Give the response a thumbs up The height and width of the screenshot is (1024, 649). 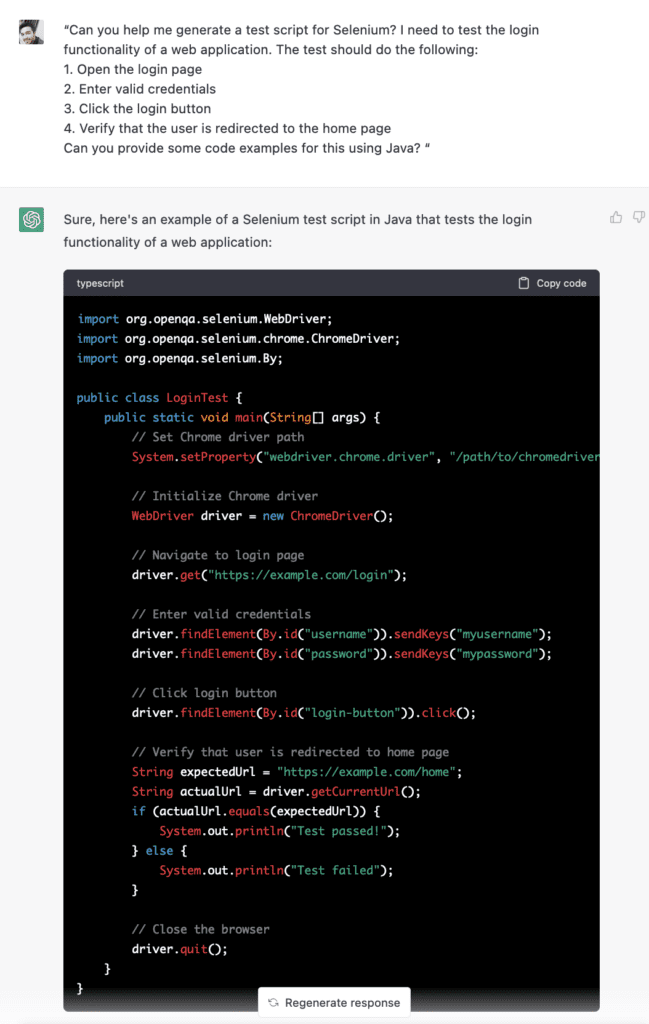[616, 217]
